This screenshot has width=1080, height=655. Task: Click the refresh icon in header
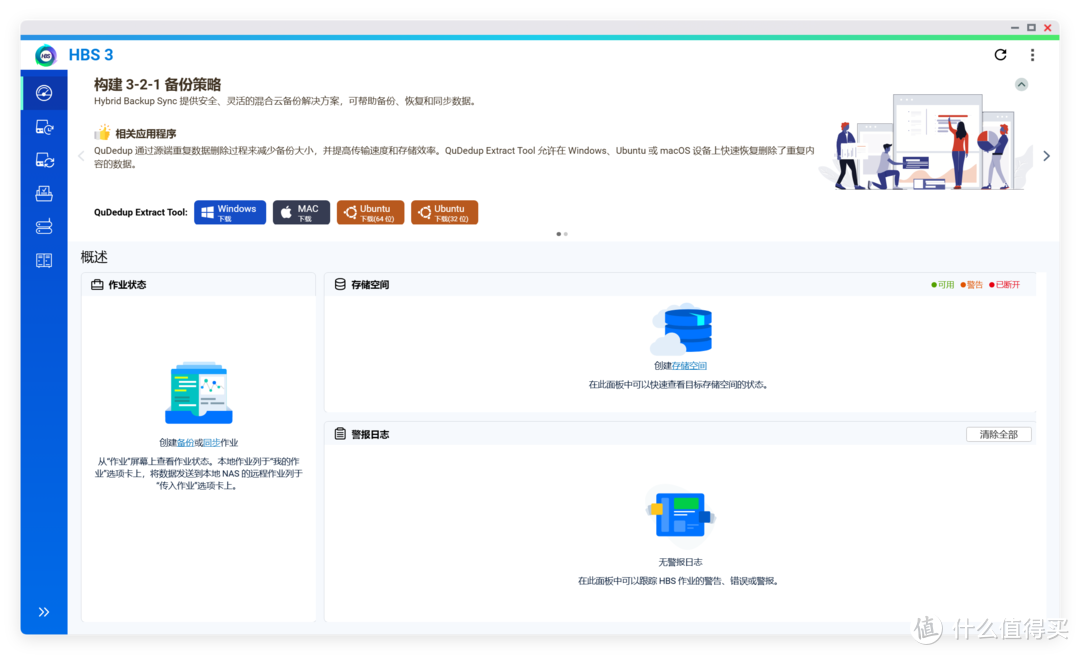pos(1000,54)
